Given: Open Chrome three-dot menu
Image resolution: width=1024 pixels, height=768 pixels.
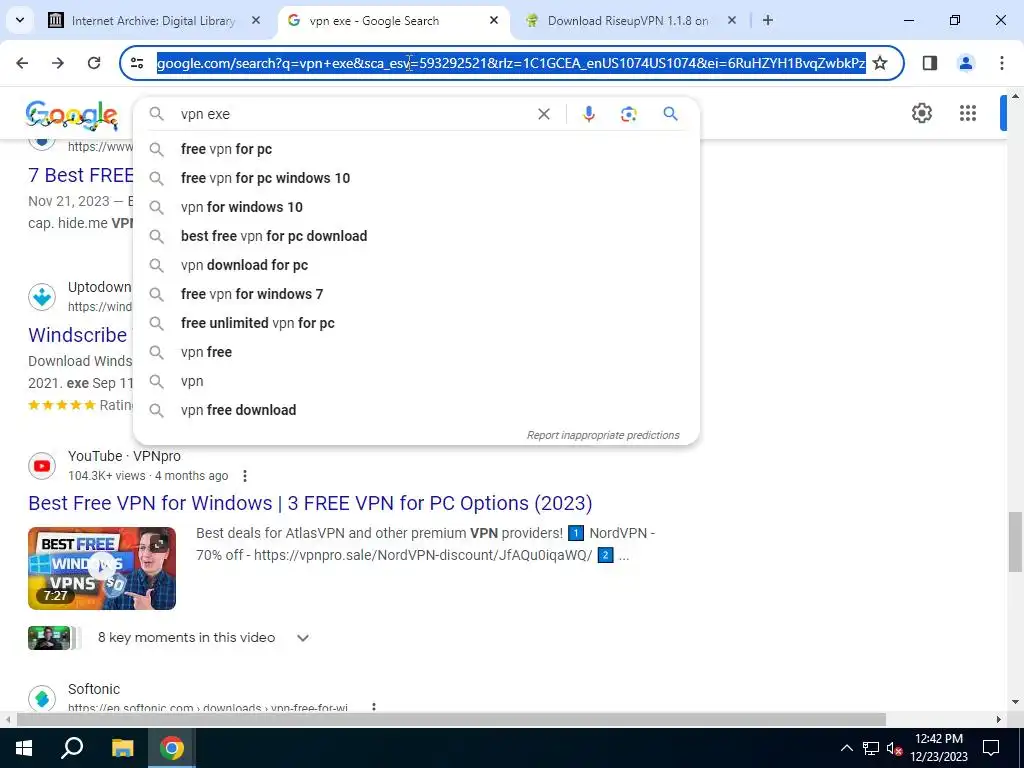Looking at the screenshot, I should pyautogui.click(x=1002, y=63).
